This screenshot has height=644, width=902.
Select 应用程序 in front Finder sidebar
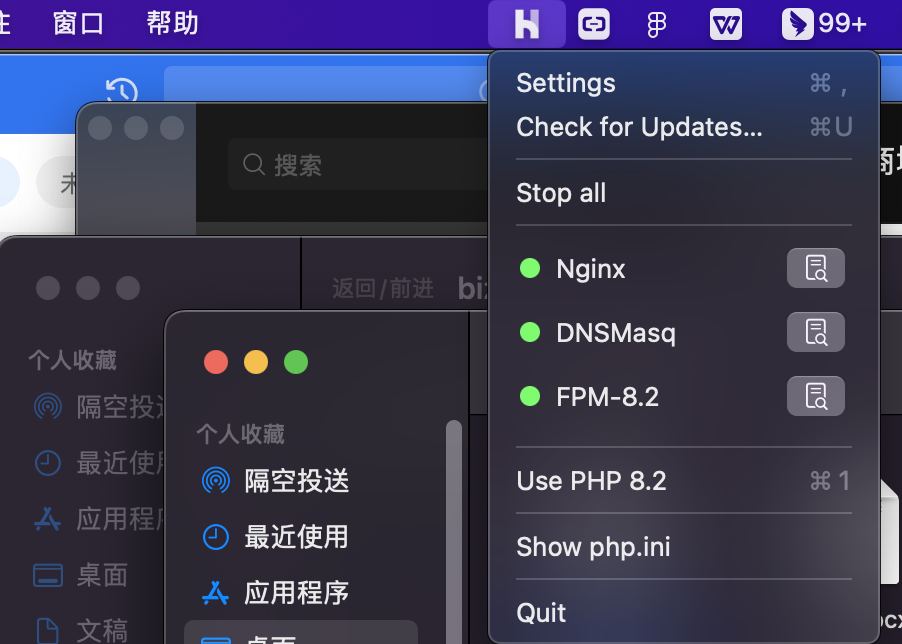pos(297,593)
